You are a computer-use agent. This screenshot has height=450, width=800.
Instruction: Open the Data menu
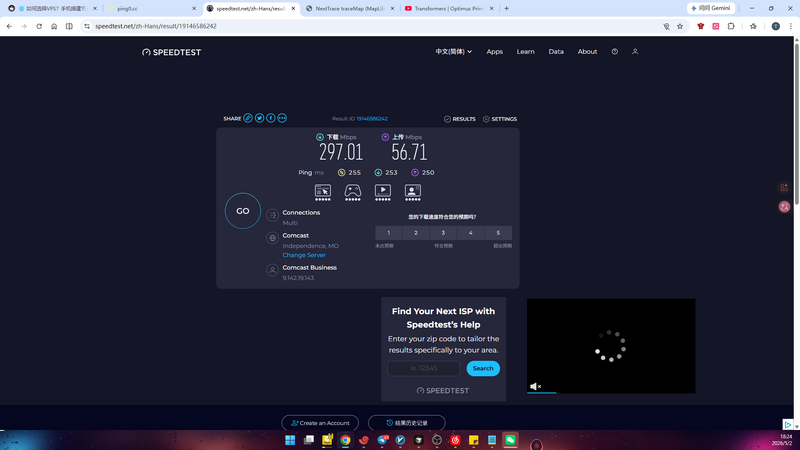pyautogui.click(x=556, y=52)
